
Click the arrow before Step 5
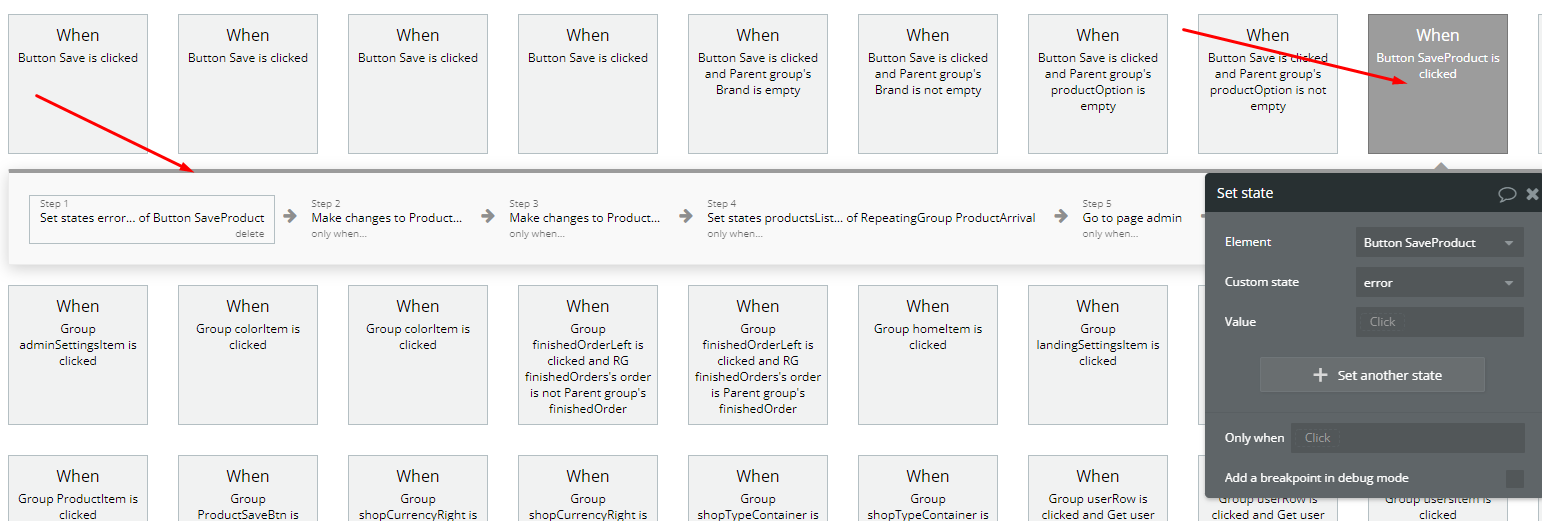pos(1059,216)
